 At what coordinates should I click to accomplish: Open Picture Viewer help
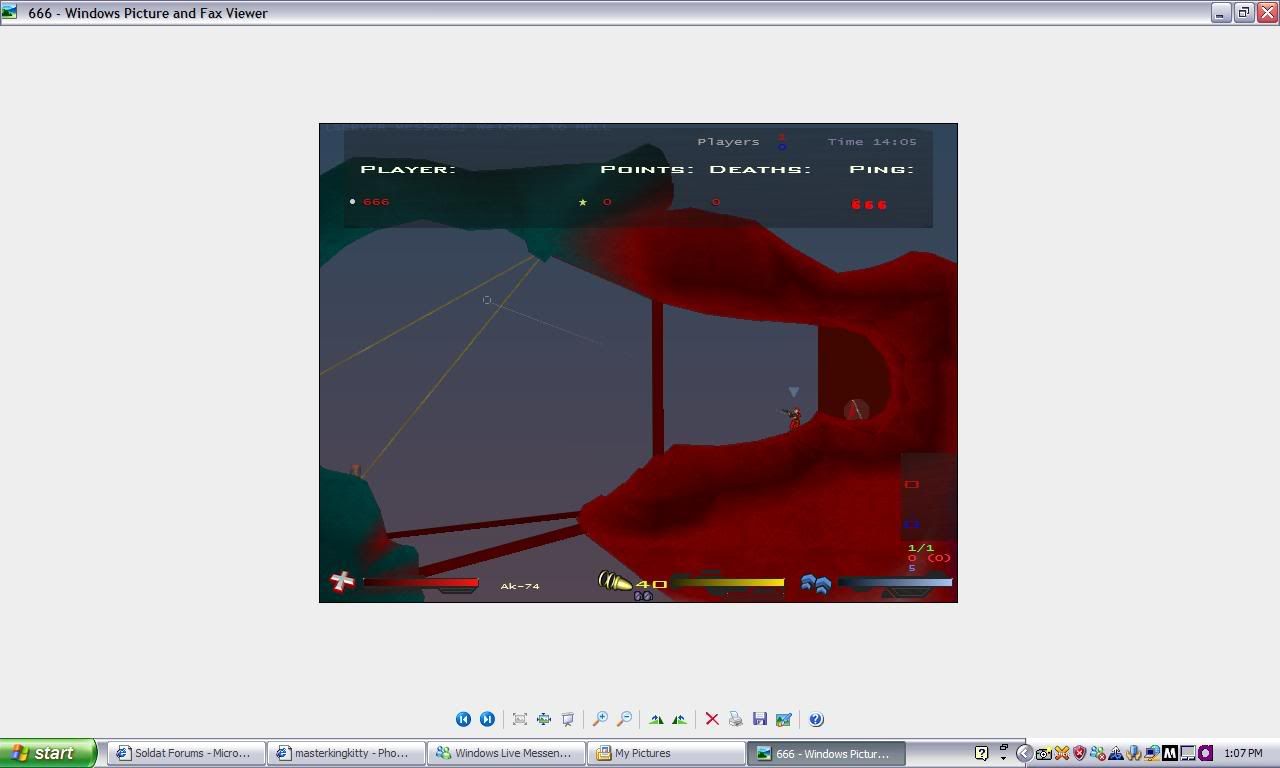tap(816, 719)
